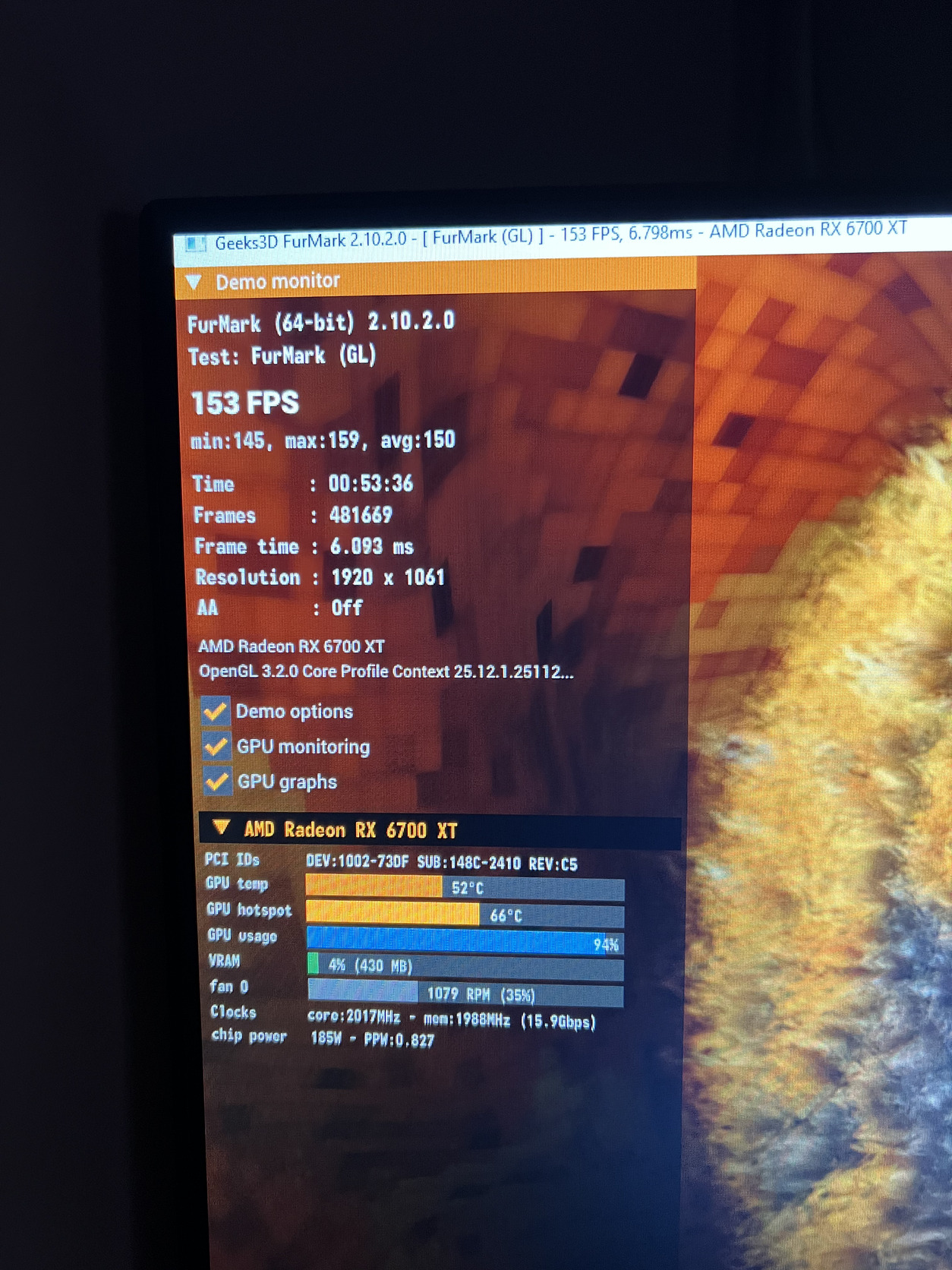Click the Geeks3D FurMark window title text
952x1270 pixels.
pos(561,235)
